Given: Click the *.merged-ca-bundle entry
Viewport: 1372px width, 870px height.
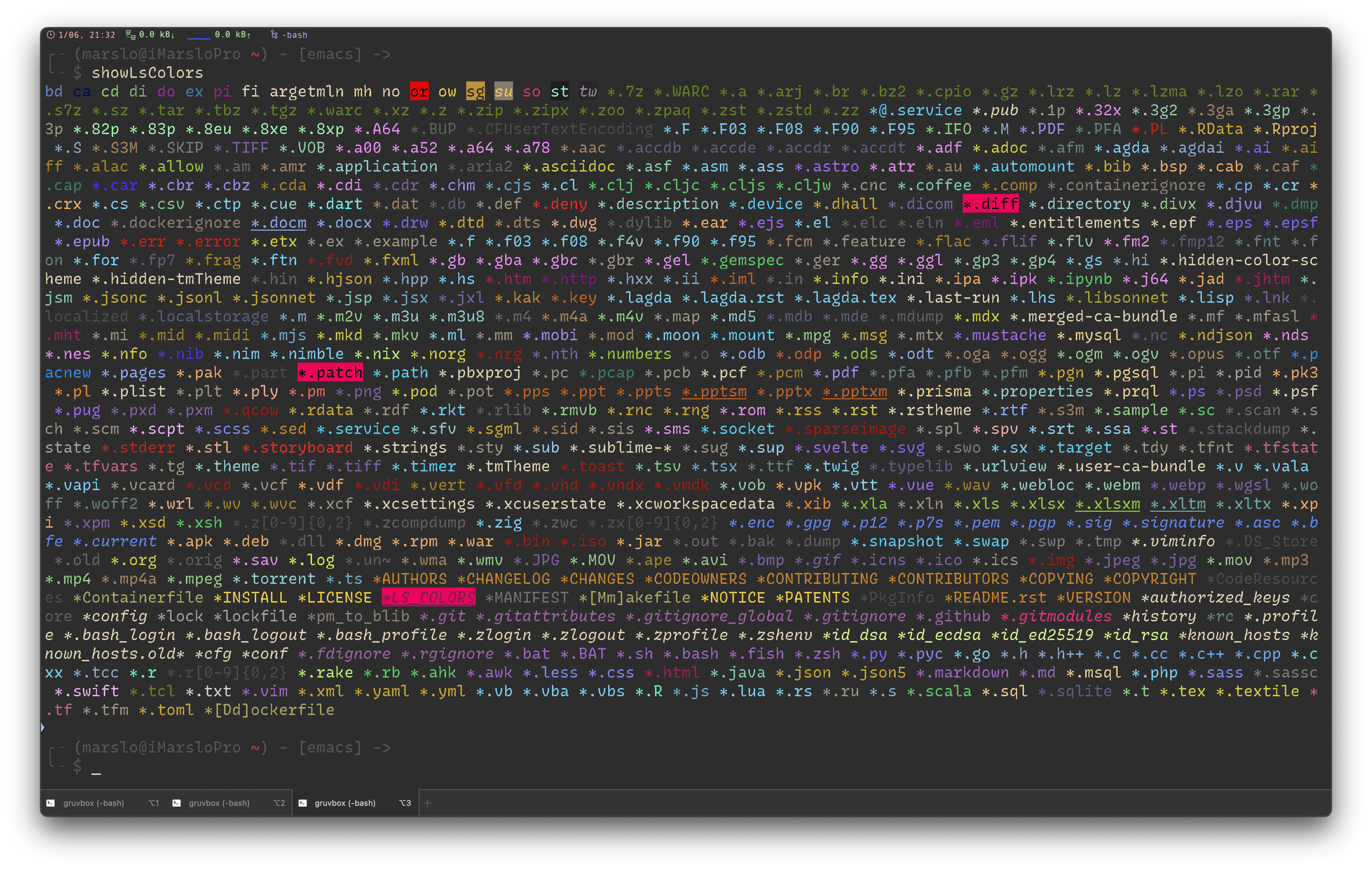Looking at the screenshot, I should coord(1093,316).
